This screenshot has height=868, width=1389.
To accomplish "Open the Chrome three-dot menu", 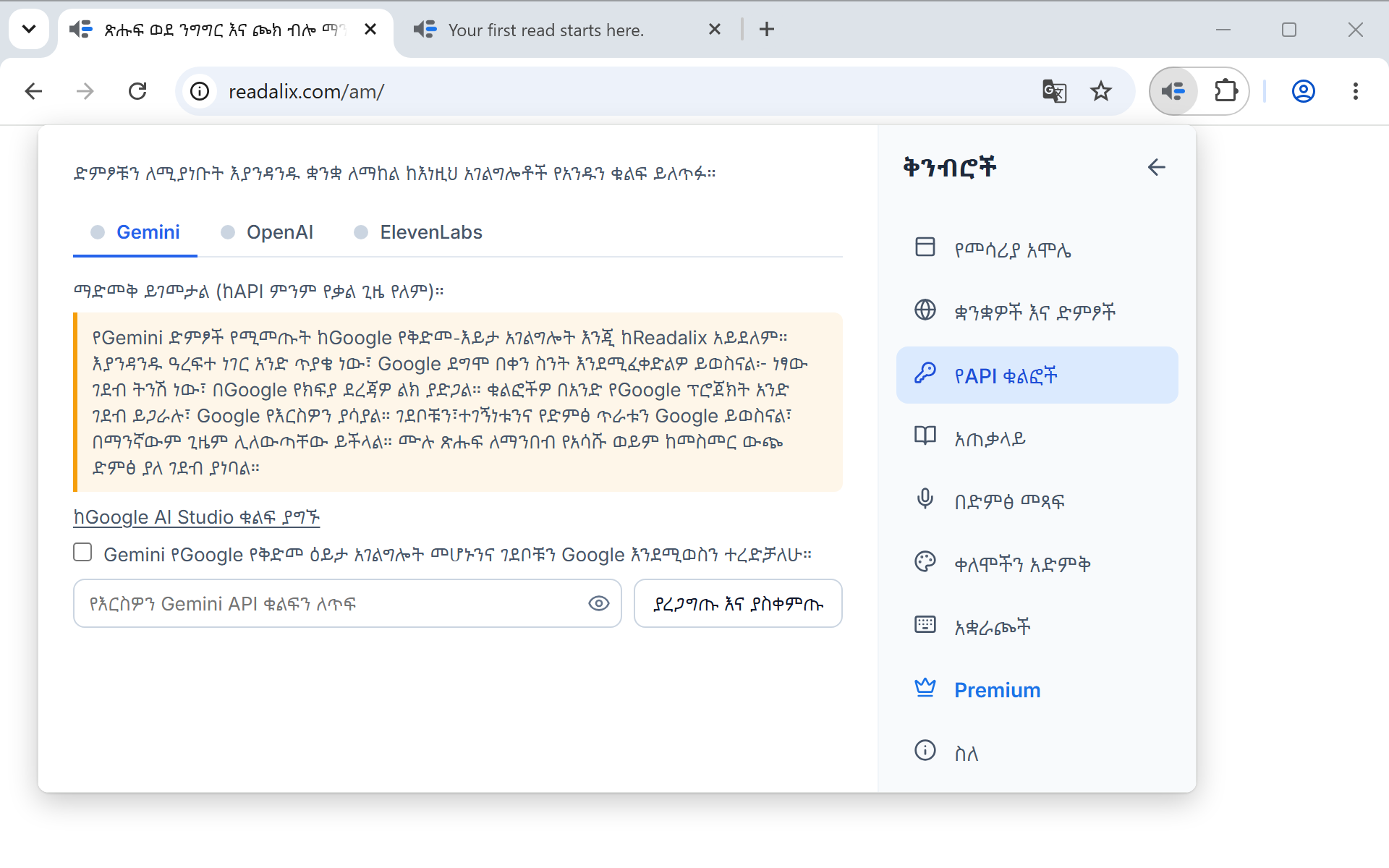I will coord(1355,91).
